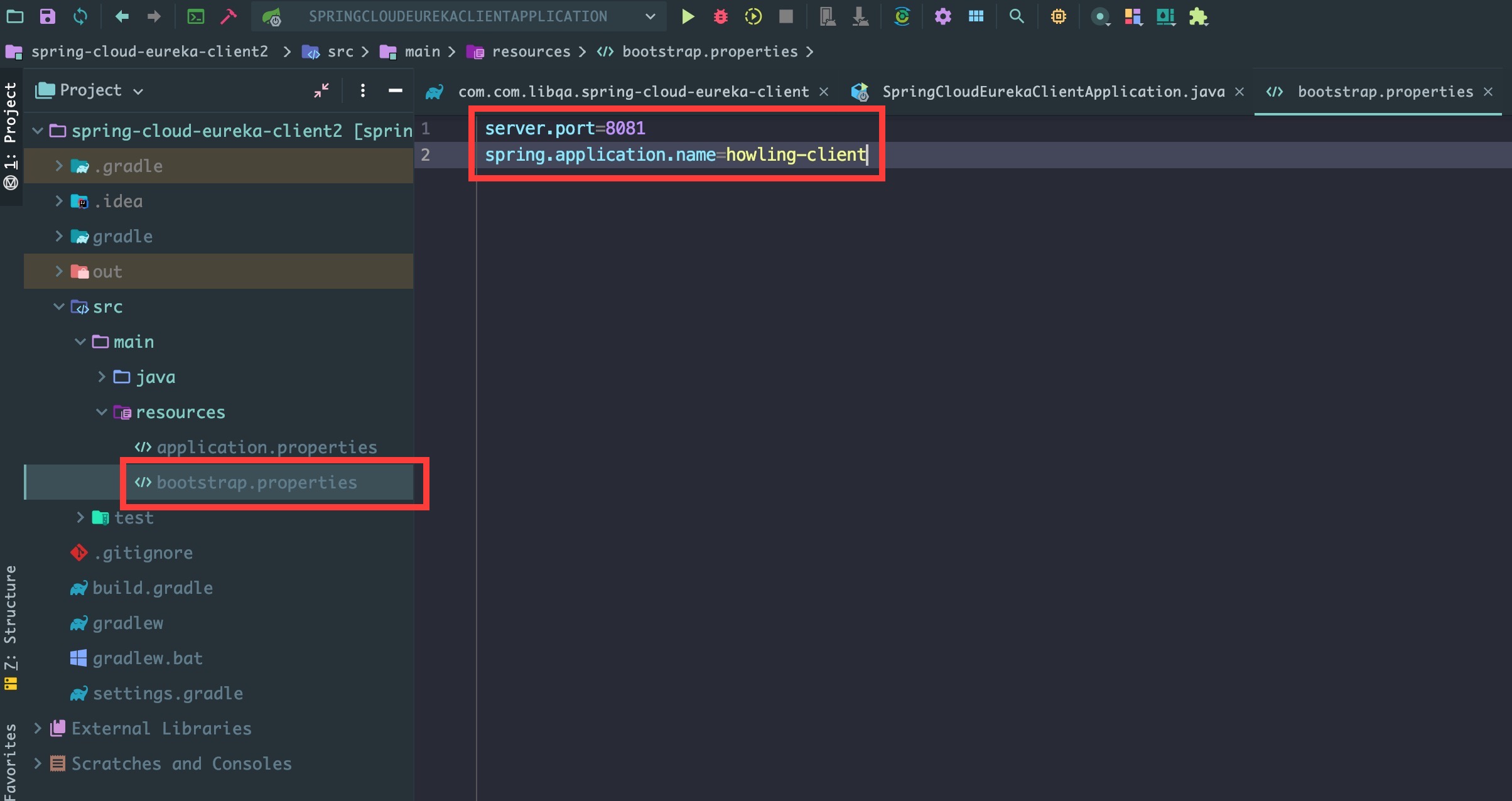The width and height of the screenshot is (1512, 801).
Task: Open the Project view selector dropdown
Action: click(x=90, y=91)
